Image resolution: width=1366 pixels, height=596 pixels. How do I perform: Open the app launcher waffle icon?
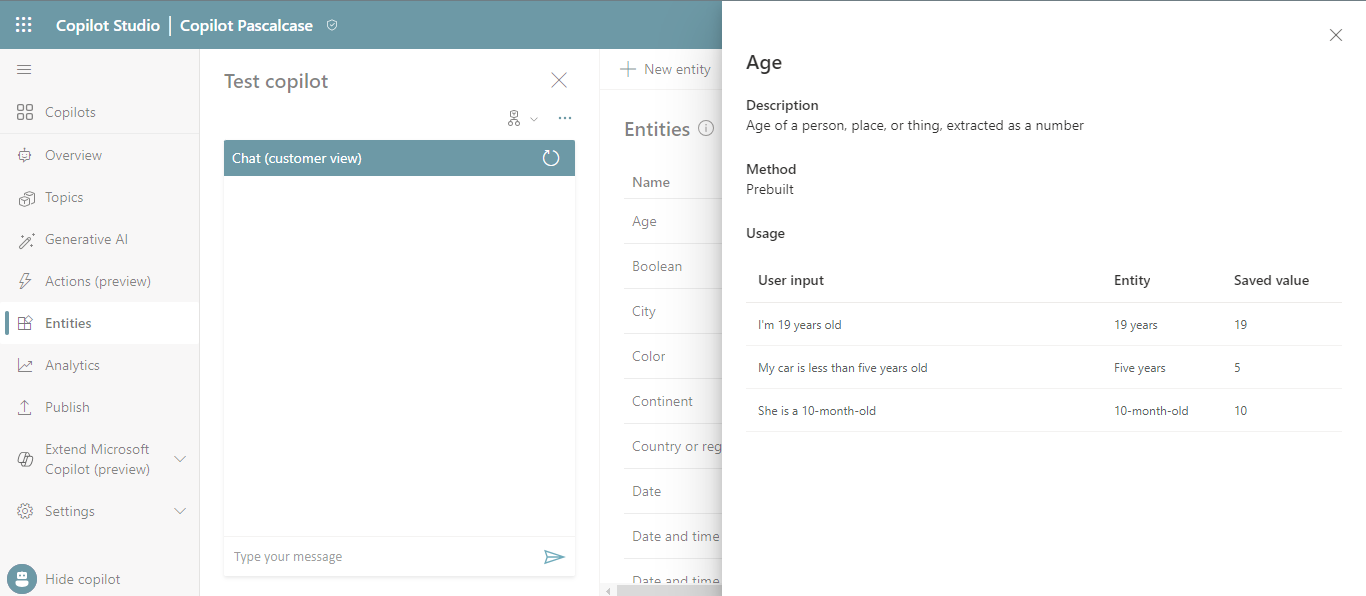(24, 25)
